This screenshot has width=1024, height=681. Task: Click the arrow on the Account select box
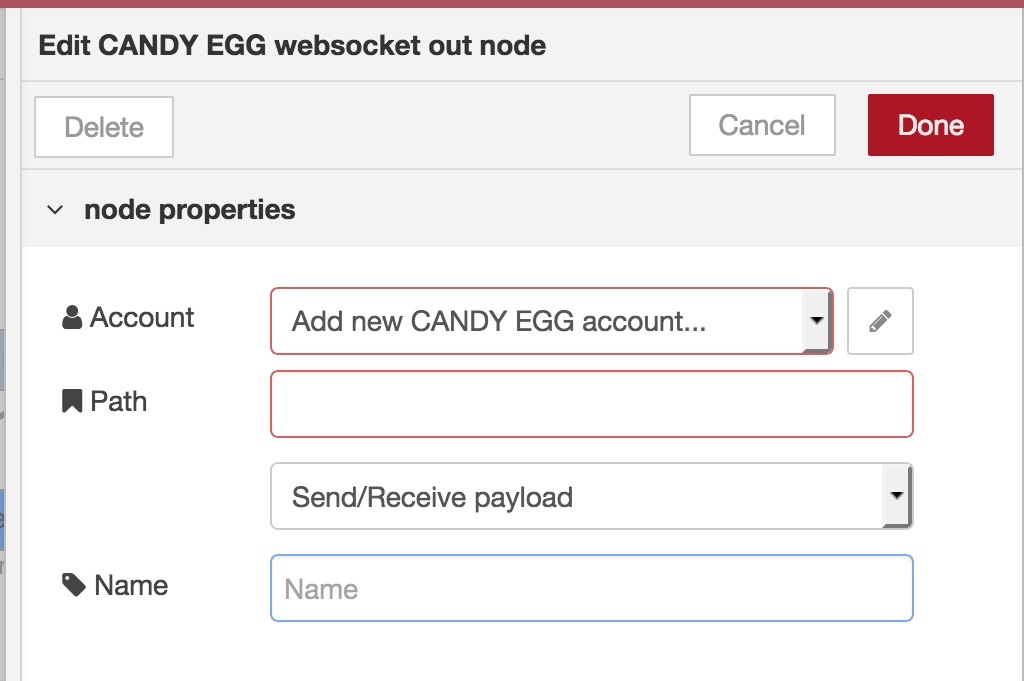[x=816, y=321]
